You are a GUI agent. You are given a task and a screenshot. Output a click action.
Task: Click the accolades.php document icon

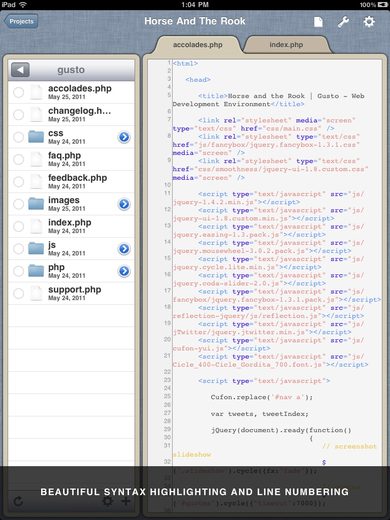(x=36, y=92)
